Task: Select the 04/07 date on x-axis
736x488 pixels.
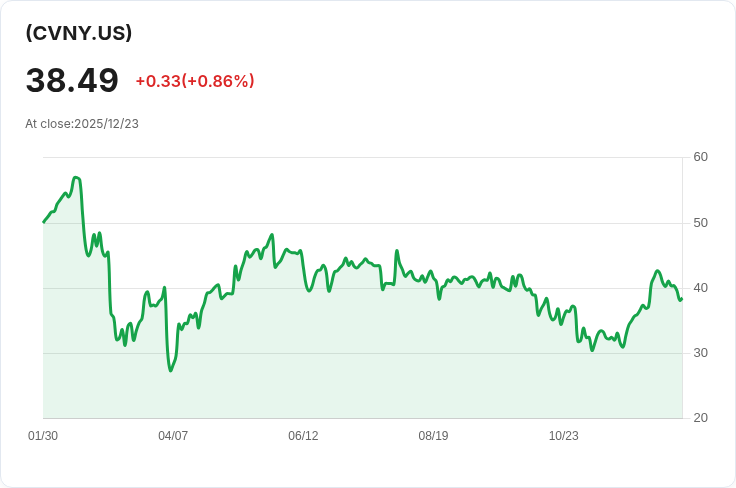Action: click(173, 436)
